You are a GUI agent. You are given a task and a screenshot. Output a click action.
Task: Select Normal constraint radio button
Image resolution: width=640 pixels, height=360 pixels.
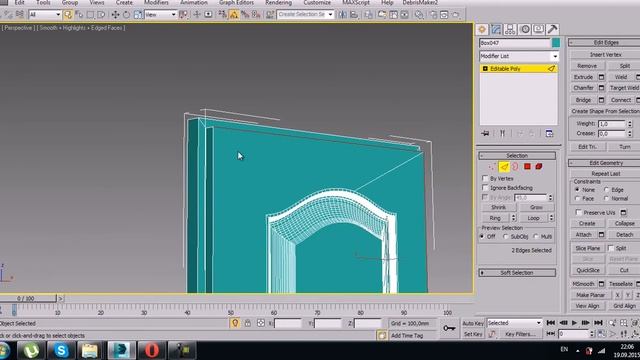(607, 199)
